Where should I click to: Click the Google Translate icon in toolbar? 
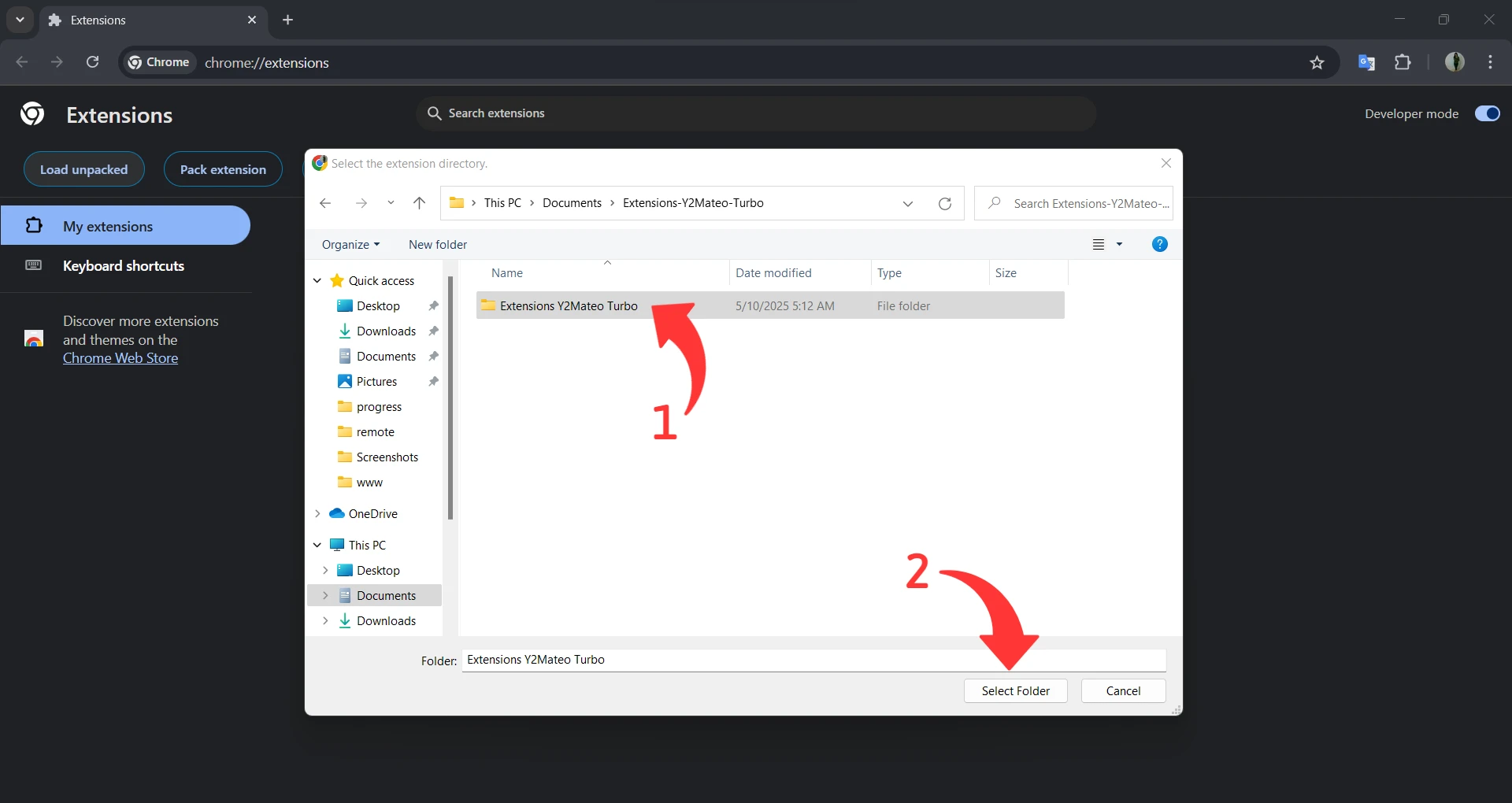point(1366,62)
